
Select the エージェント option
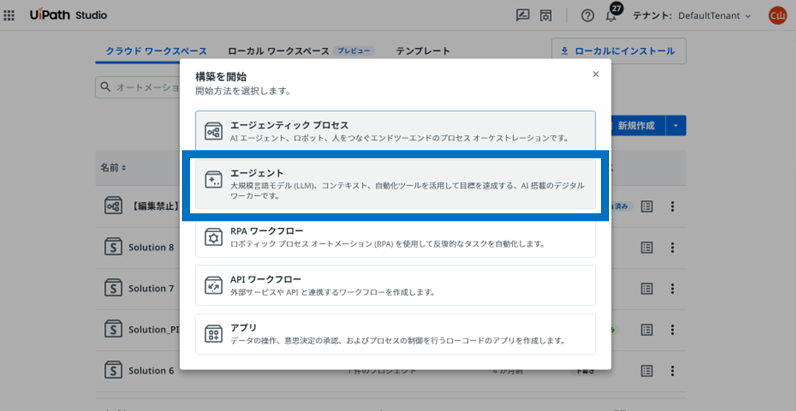(x=395, y=184)
